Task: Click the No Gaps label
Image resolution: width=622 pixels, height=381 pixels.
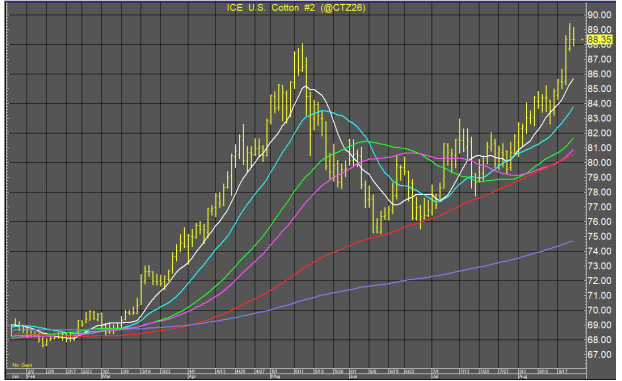Action: pyautogui.click(x=22, y=365)
